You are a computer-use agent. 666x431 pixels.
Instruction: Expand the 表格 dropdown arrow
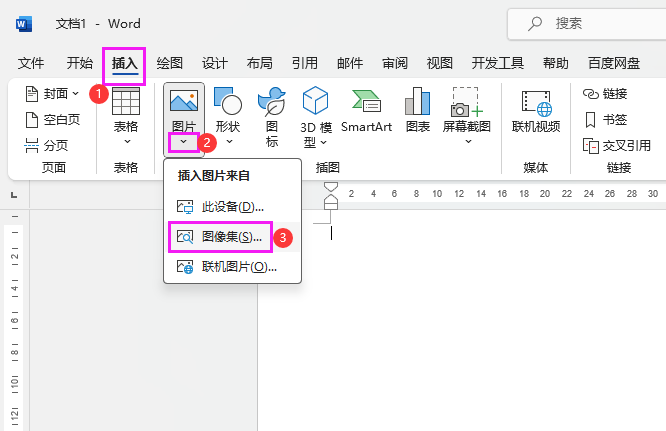(127, 142)
